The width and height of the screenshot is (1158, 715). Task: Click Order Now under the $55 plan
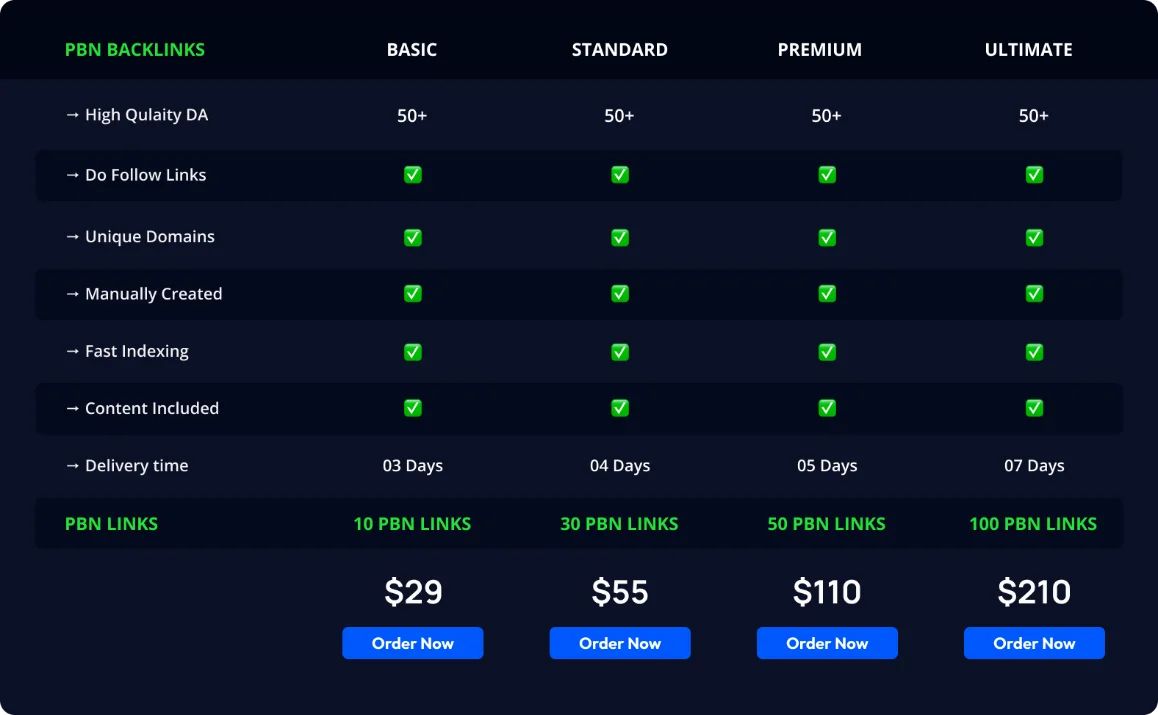pyautogui.click(x=619, y=643)
